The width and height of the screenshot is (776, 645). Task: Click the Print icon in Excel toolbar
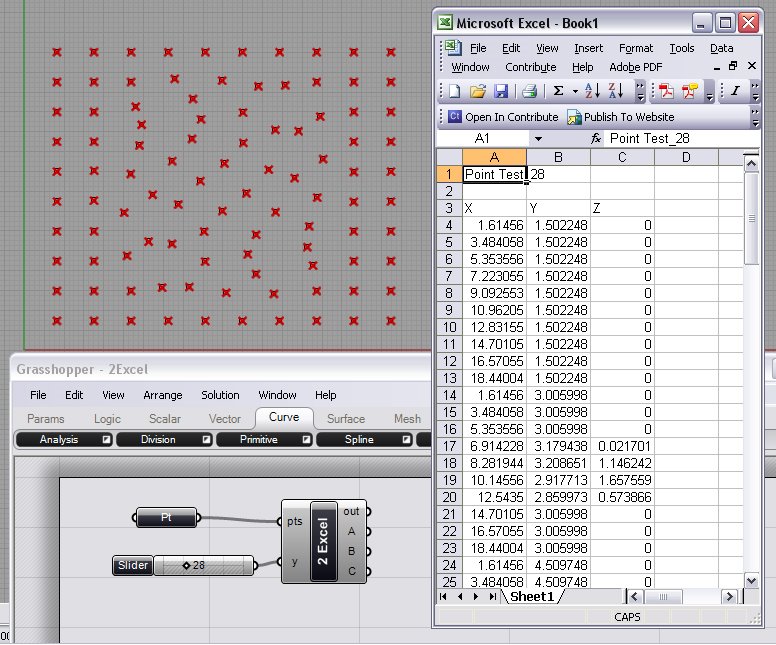529,91
